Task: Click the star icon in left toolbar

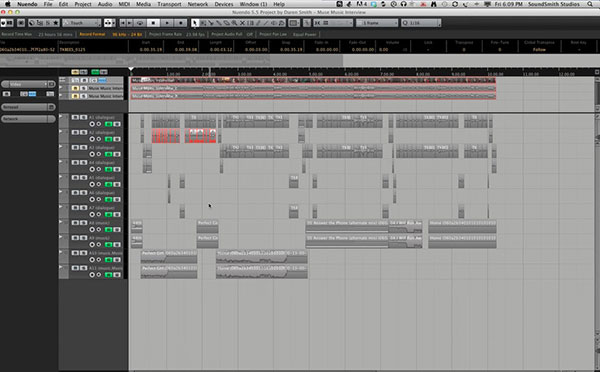Action: point(56,23)
